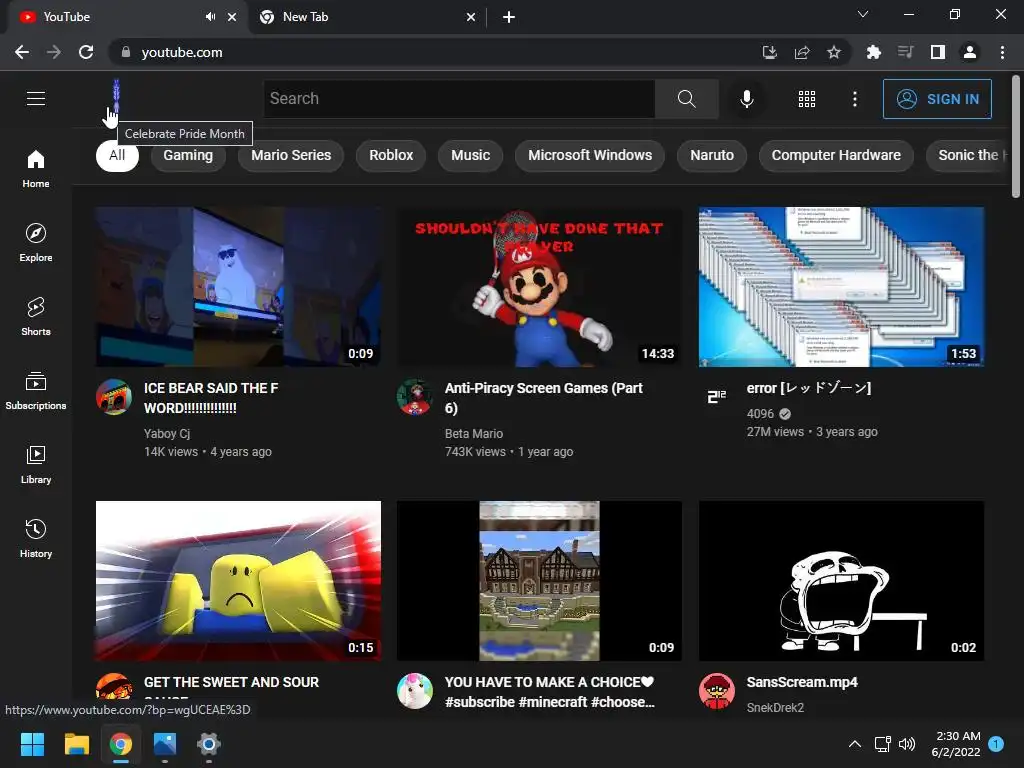Open a new browser tab

pyautogui.click(x=509, y=17)
